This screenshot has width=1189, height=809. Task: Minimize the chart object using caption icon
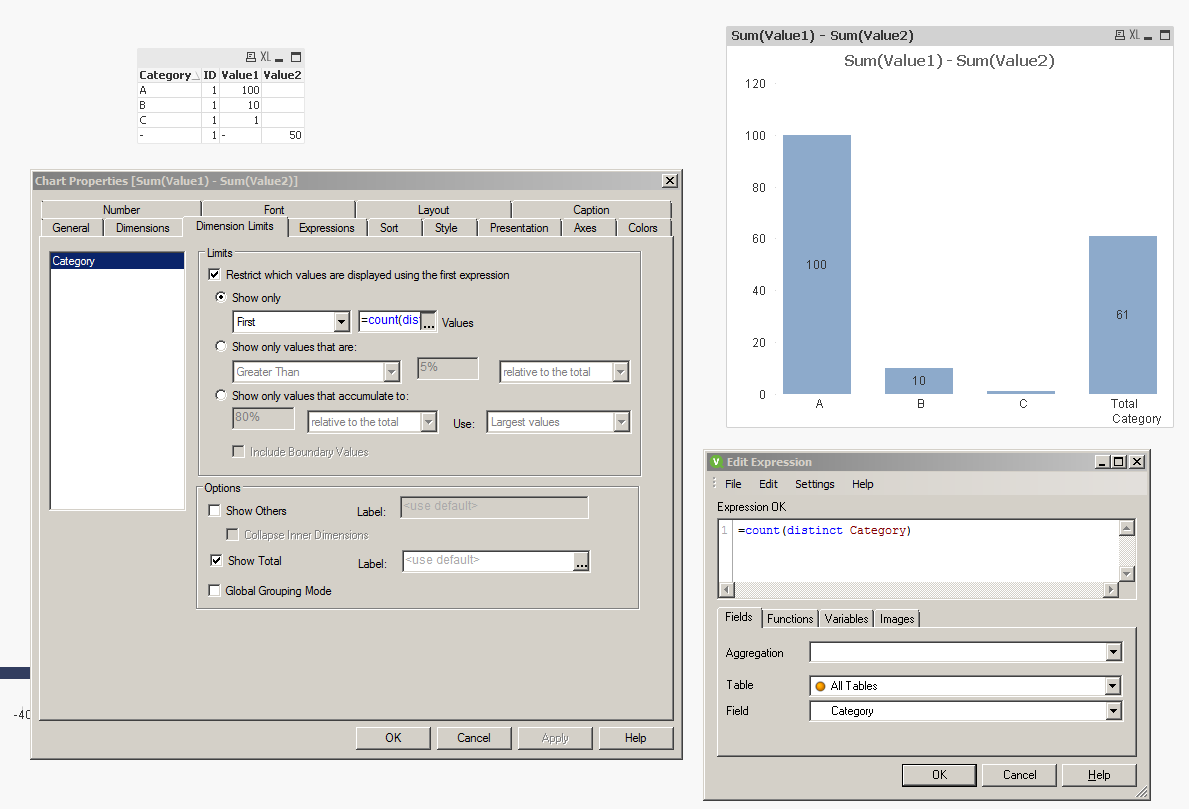click(1148, 36)
